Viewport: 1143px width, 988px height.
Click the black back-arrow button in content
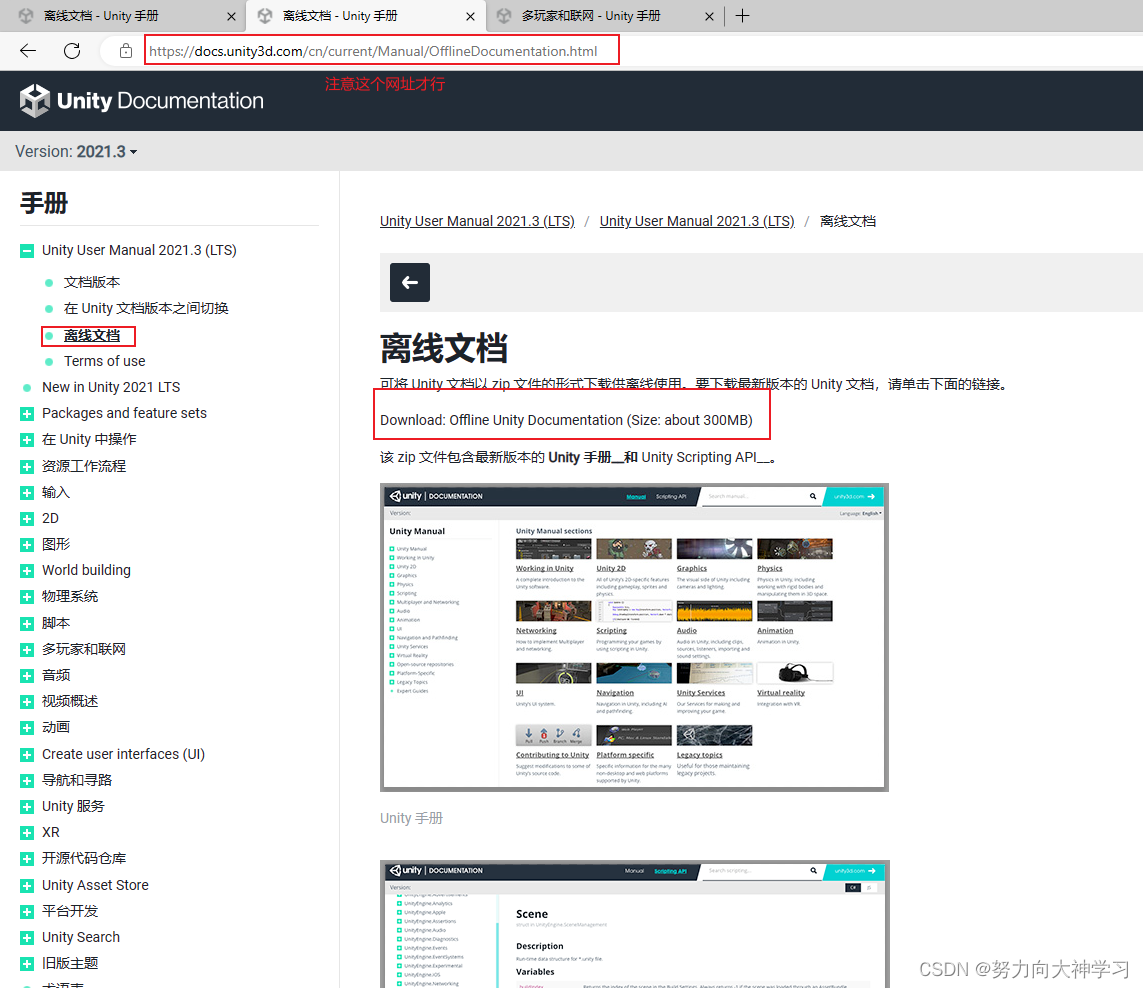pyautogui.click(x=410, y=282)
